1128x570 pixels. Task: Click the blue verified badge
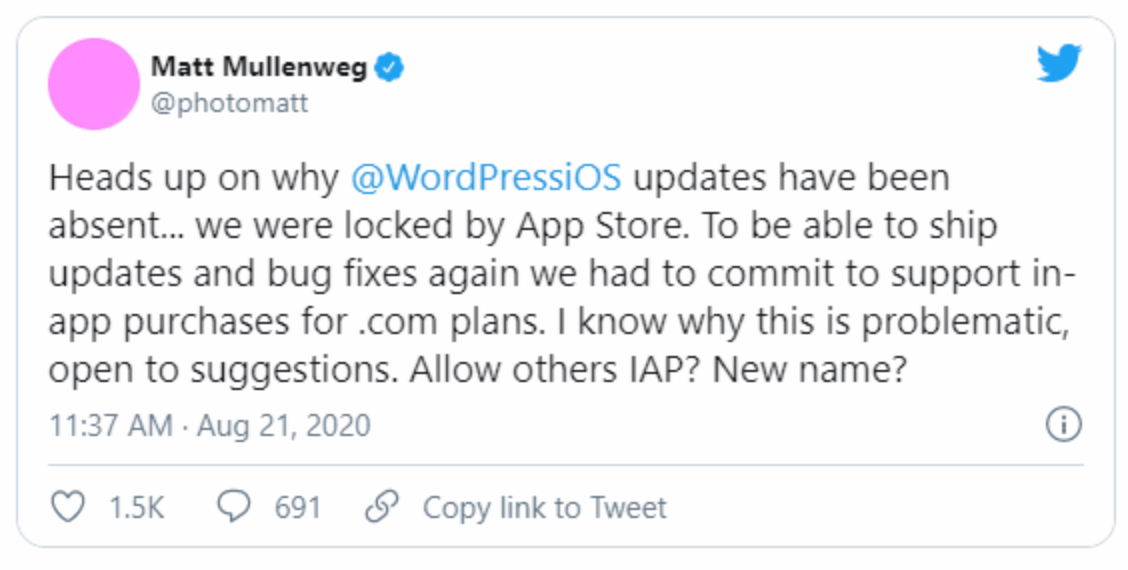(x=389, y=68)
